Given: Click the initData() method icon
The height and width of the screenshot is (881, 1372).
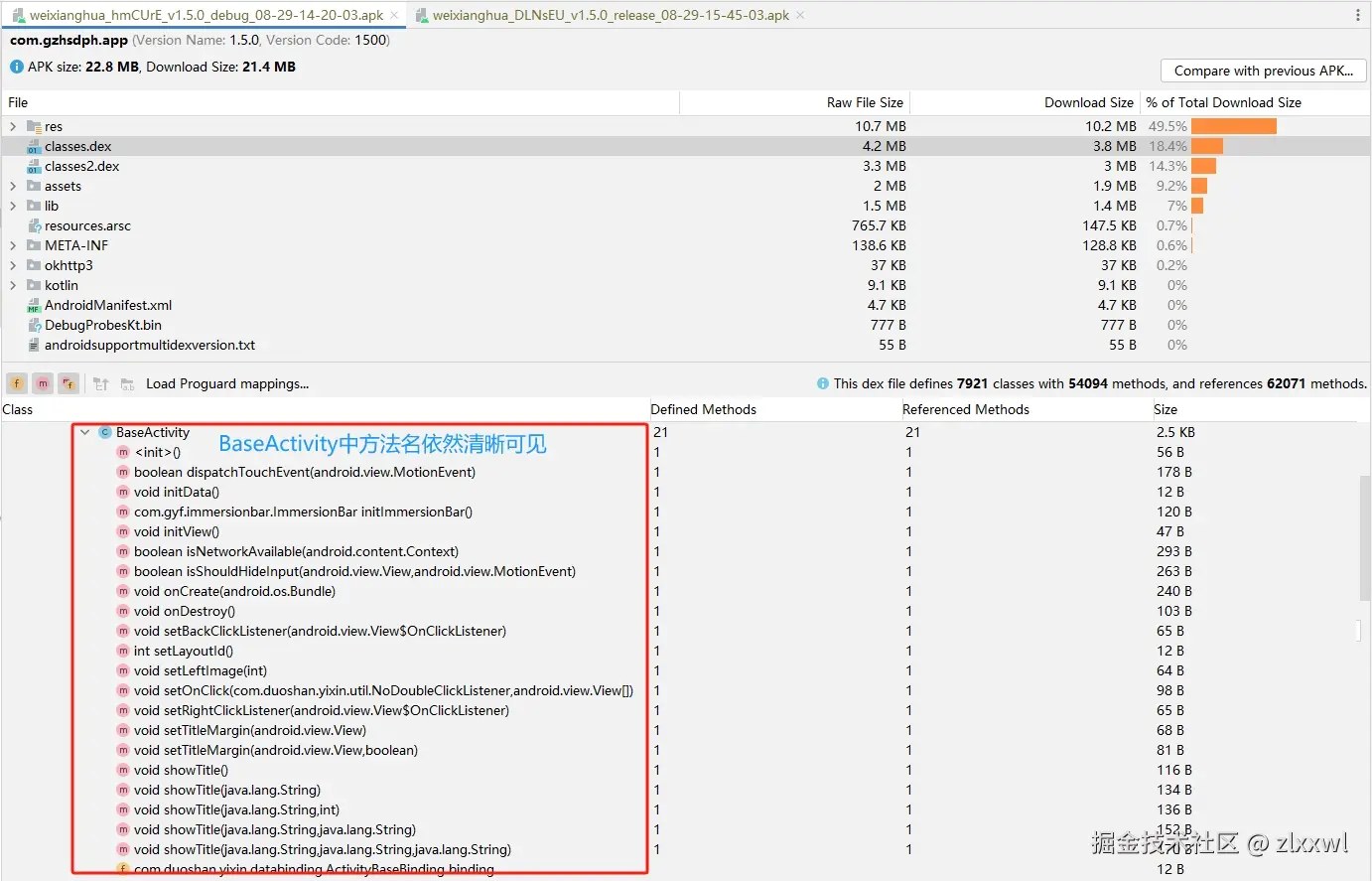Looking at the screenshot, I should coord(123,492).
